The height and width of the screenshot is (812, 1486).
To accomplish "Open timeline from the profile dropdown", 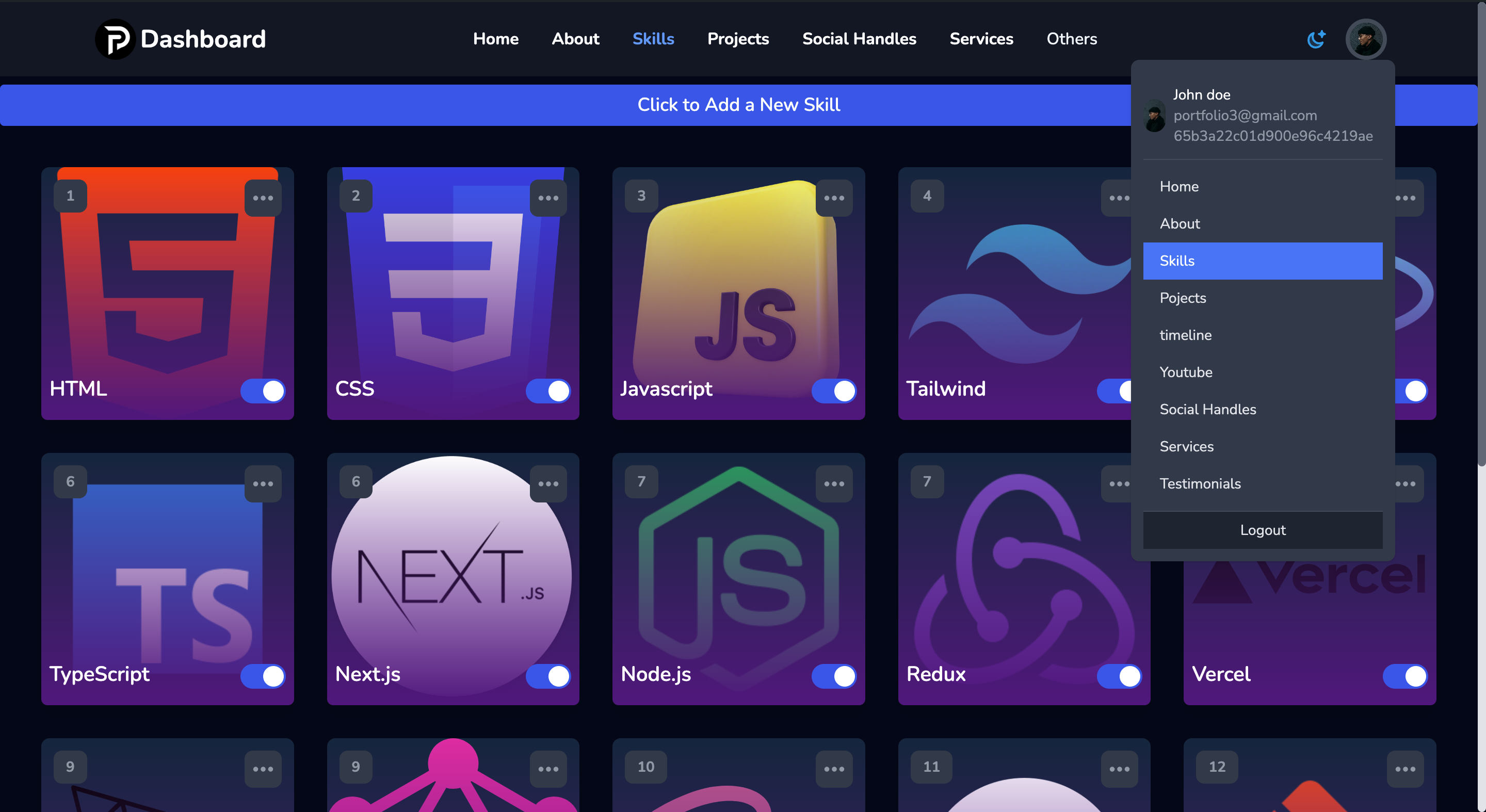I will (1263, 335).
